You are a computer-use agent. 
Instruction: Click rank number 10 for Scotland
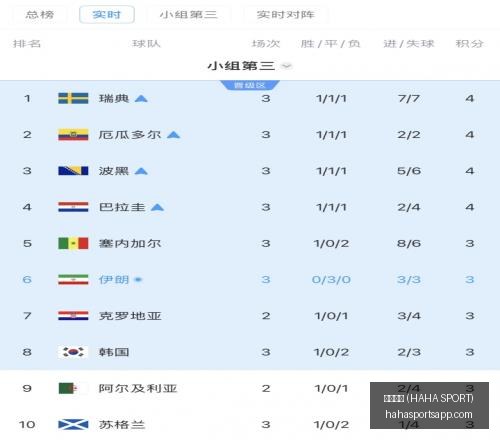click(x=27, y=425)
